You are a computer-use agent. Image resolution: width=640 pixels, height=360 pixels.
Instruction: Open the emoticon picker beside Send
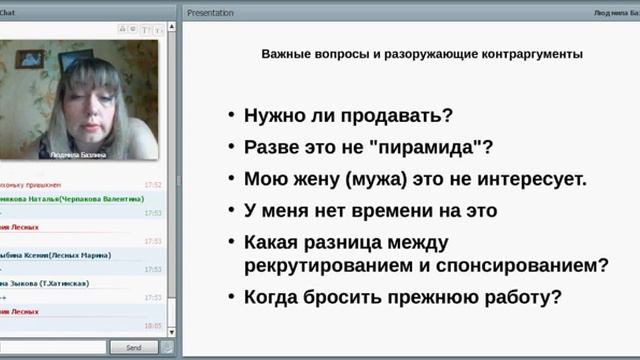(x=167, y=347)
